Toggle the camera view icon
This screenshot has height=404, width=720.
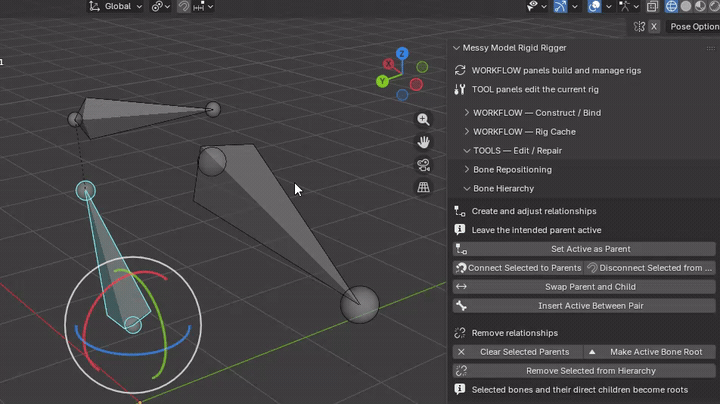[x=423, y=165]
